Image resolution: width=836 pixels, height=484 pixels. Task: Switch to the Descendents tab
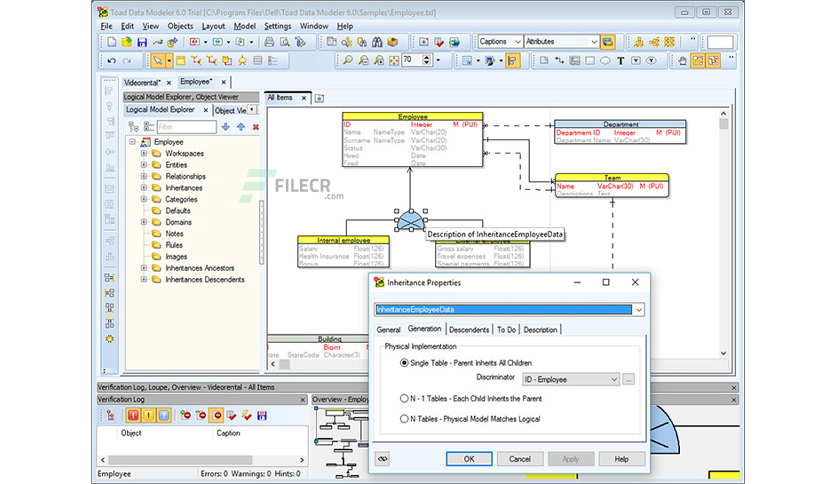(469, 330)
